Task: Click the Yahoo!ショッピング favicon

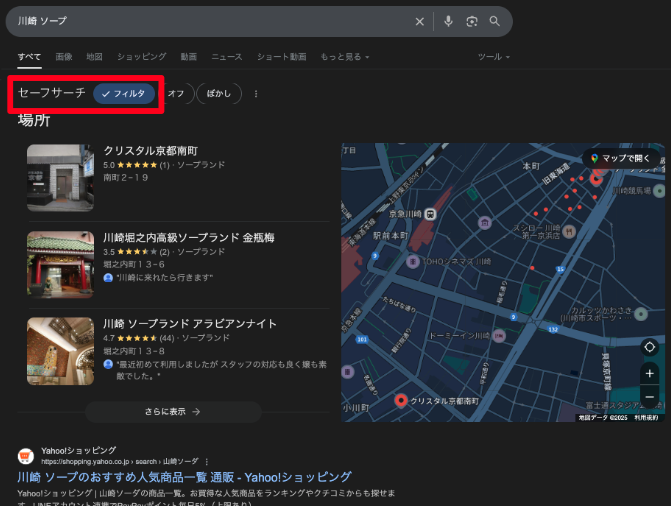Action: [26, 456]
